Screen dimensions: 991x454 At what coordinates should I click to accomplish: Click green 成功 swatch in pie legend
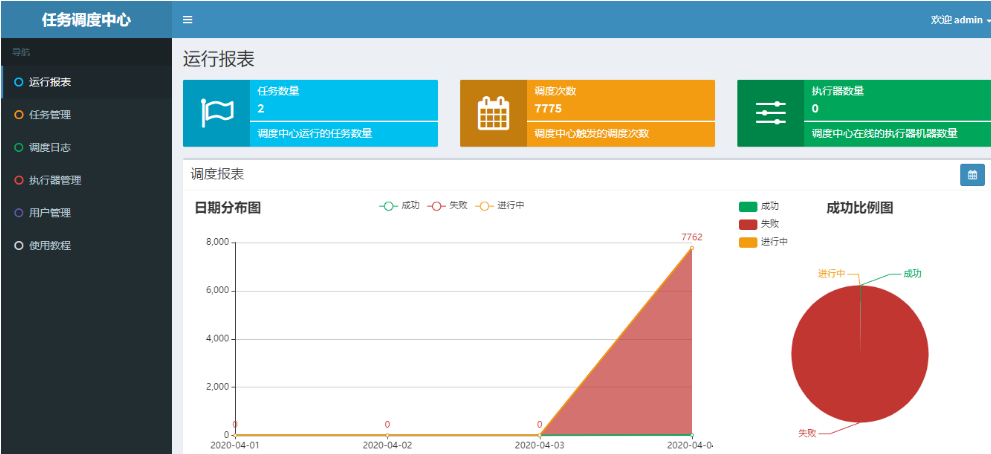(747, 206)
